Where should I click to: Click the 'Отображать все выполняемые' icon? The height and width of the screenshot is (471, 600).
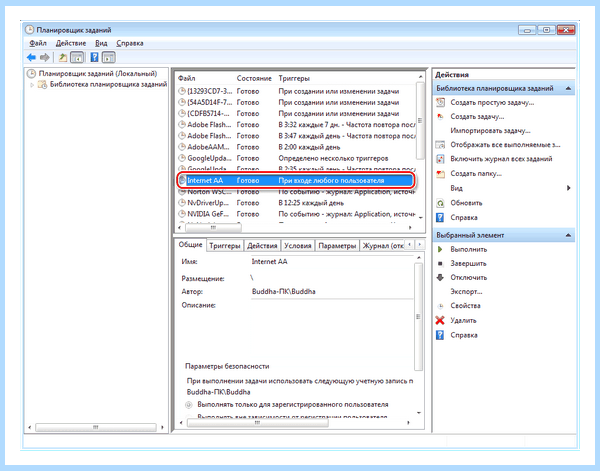coord(440,145)
